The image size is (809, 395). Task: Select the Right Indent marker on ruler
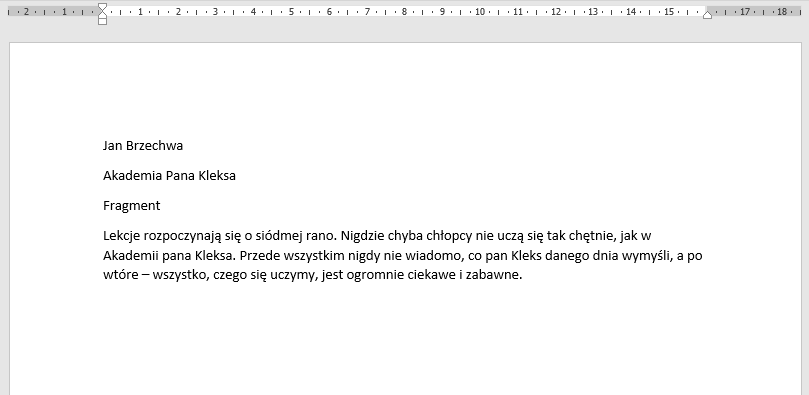(x=707, y=15)
